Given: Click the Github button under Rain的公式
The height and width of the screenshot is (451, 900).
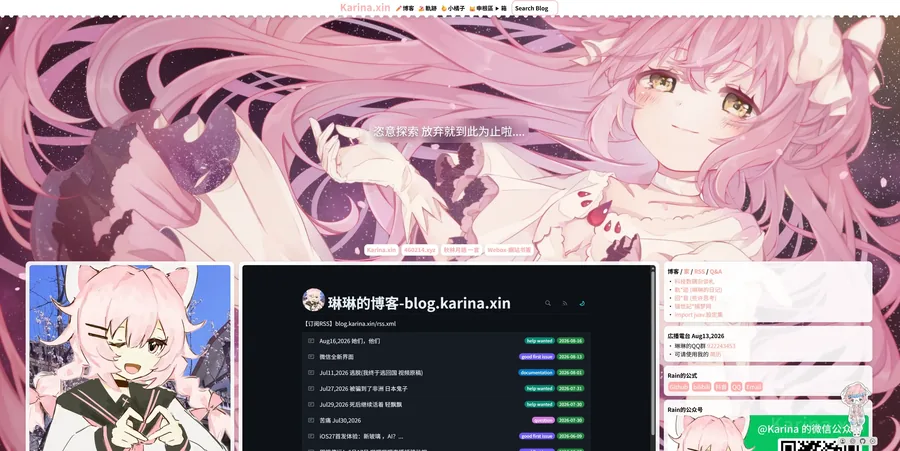Looking at the screenshot, I should 678,387.
